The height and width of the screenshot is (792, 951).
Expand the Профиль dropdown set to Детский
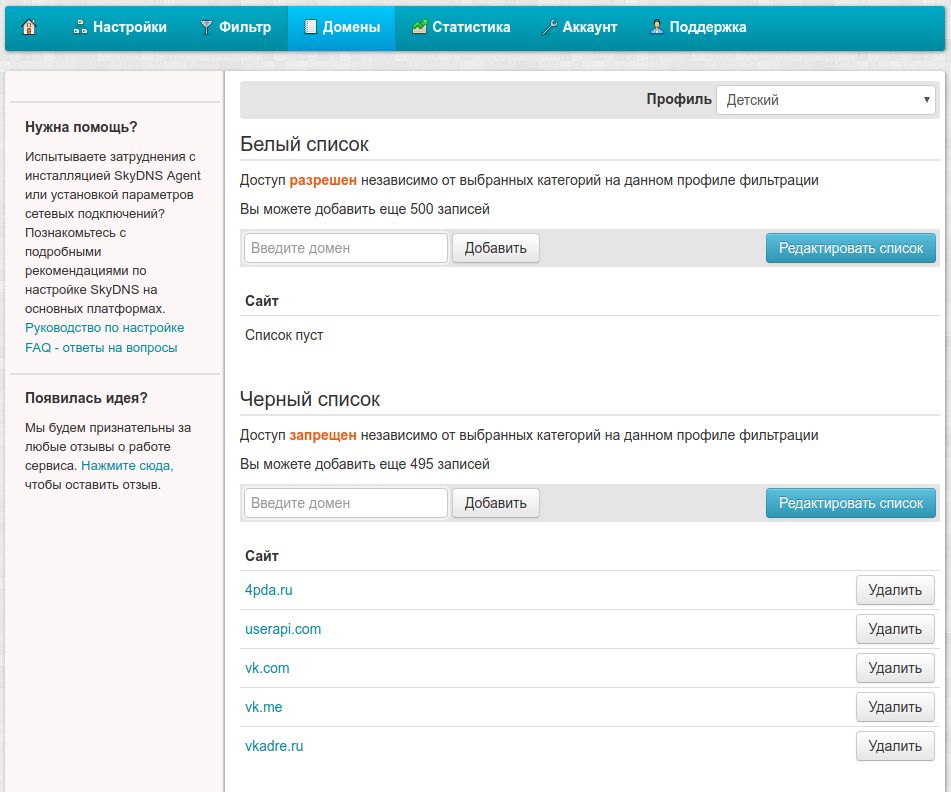pyautogui.click(x=825, y=100)
